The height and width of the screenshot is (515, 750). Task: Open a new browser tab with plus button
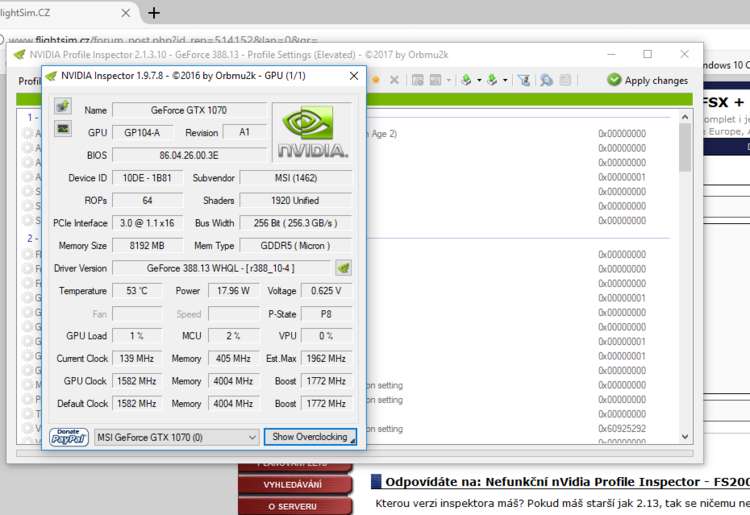154,13
